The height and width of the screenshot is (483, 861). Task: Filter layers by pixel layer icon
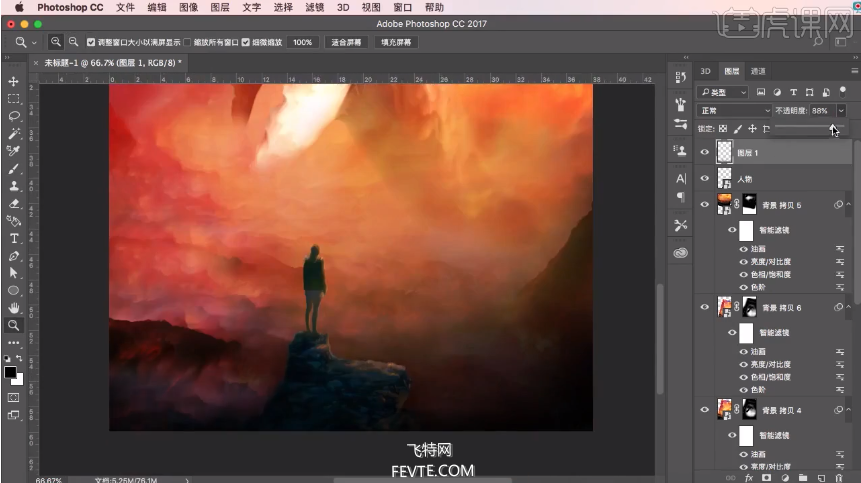pyautogui.click(x=761, y=92)
